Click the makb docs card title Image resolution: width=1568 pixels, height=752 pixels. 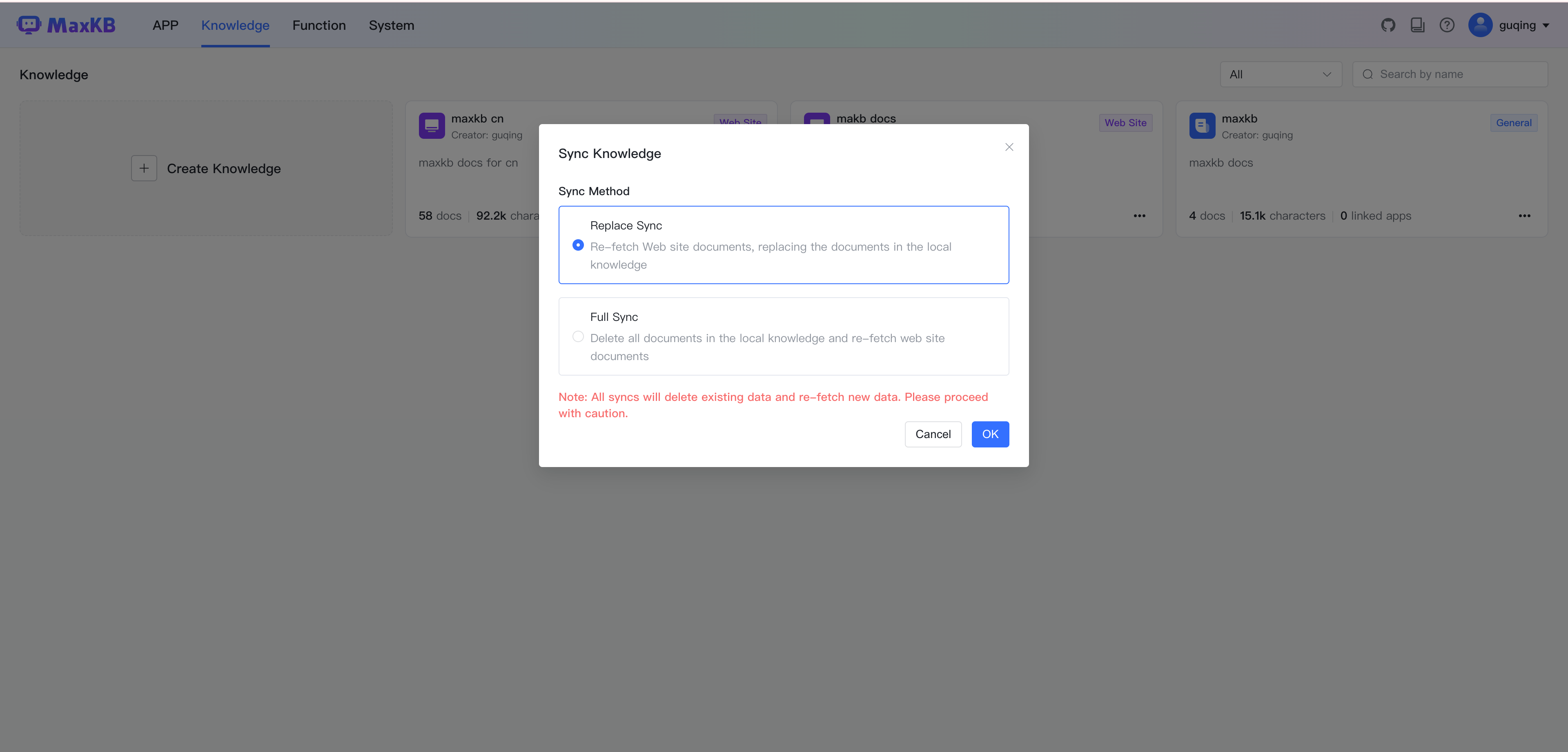pyautogui.click(x=866, y=119)
